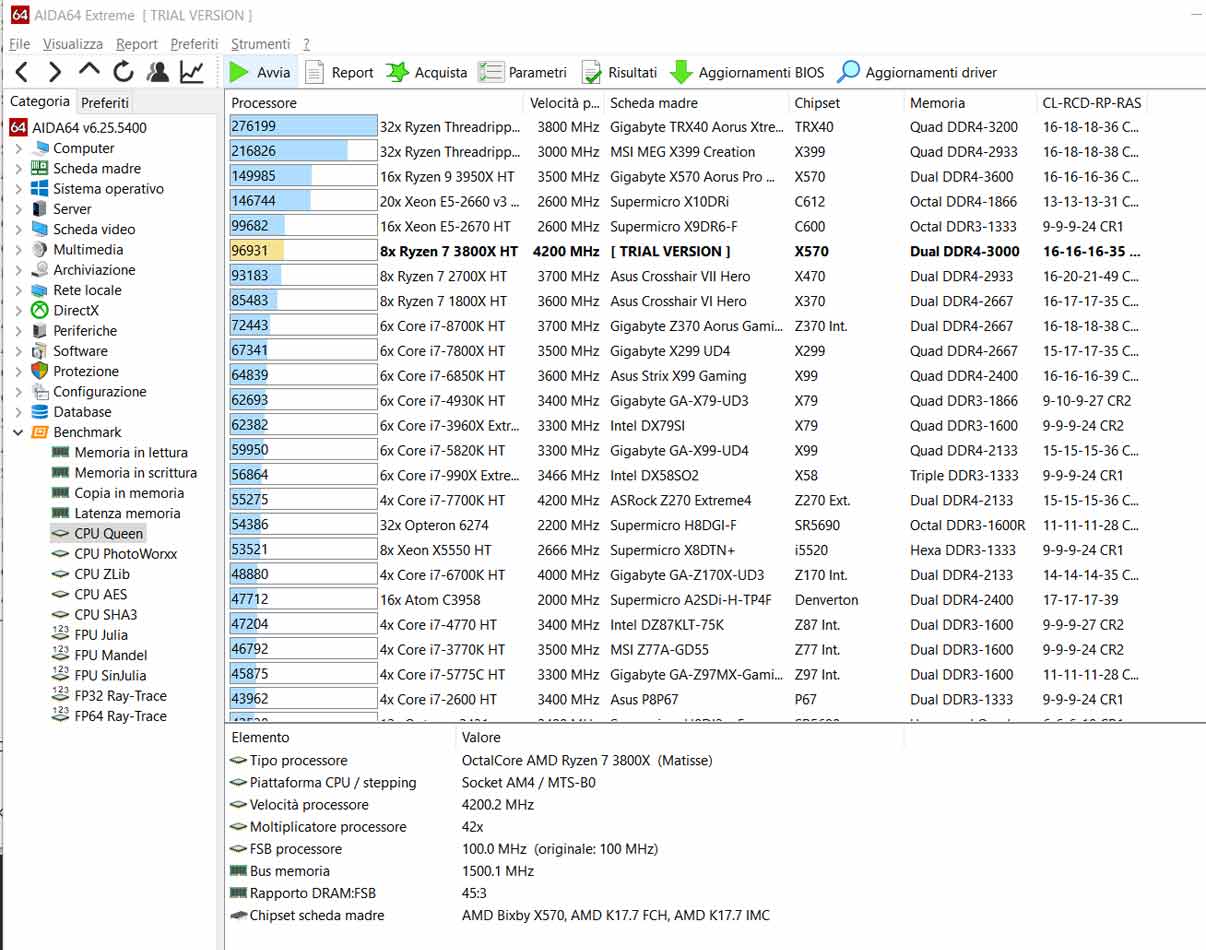Expand the Computer tree node
The width and height of the screenshot is (1206, 950).
point(19,148)
